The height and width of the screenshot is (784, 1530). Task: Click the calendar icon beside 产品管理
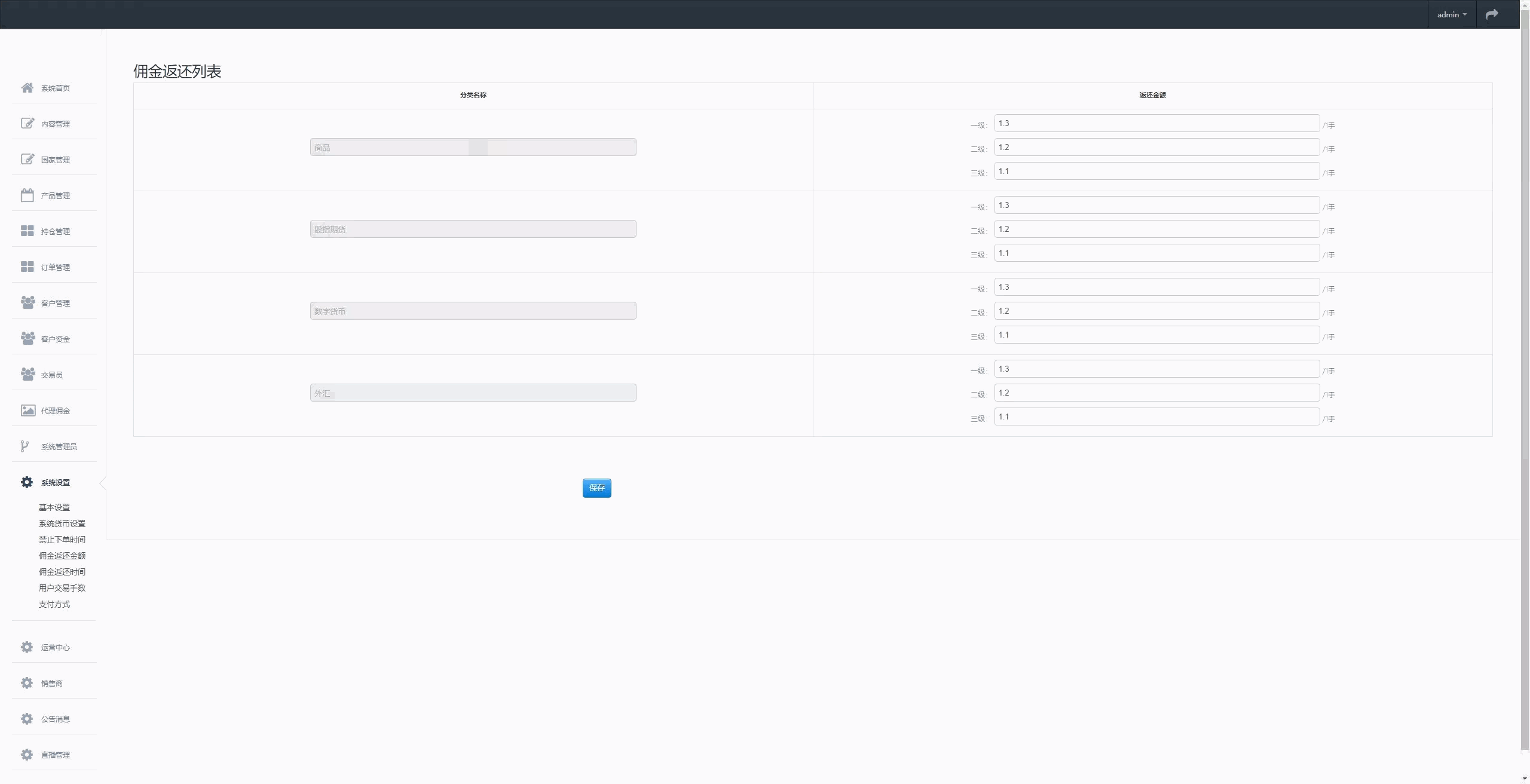(x=27, y=195)
